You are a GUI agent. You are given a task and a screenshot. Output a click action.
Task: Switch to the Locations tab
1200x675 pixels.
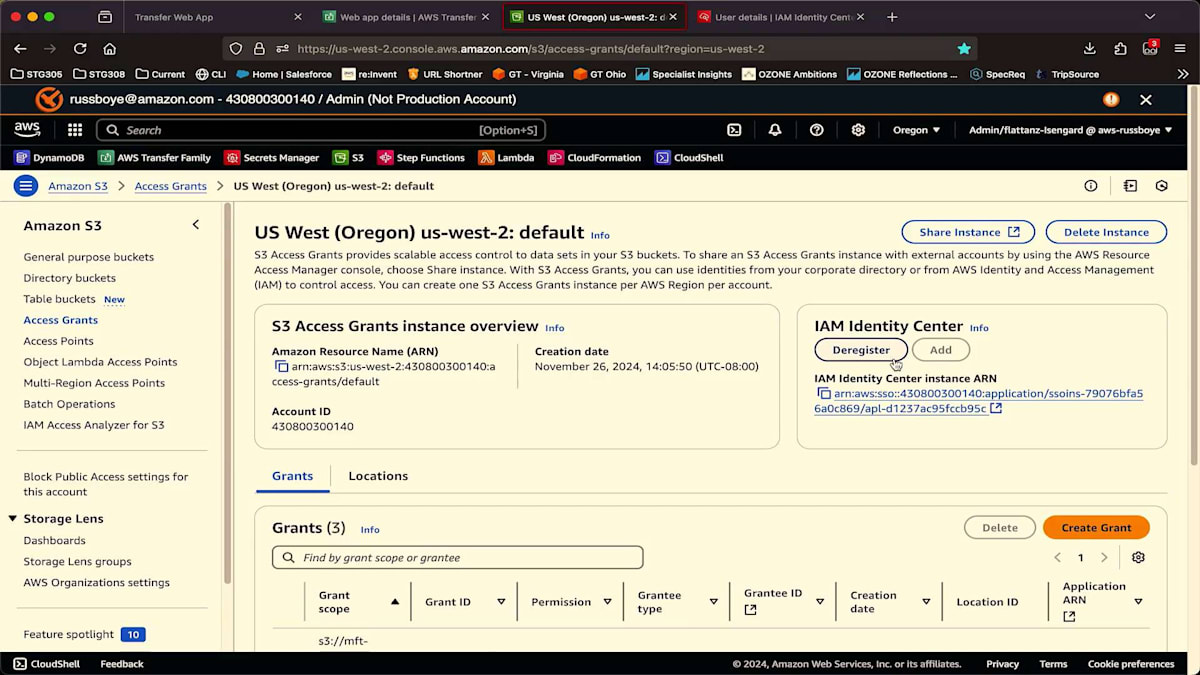coord(378,476)
